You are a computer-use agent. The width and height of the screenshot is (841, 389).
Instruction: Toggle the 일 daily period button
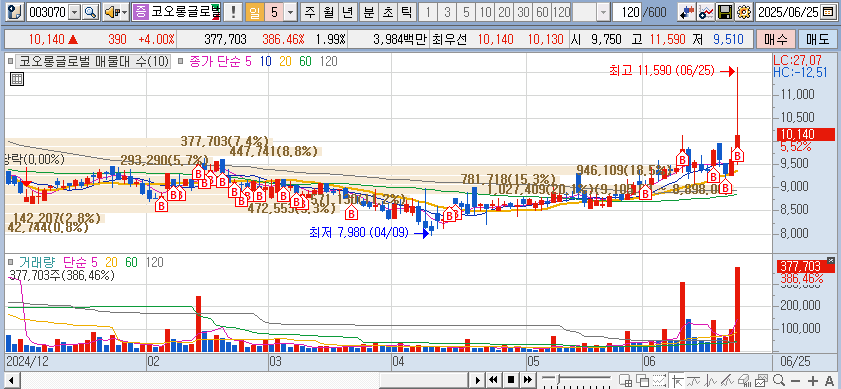point(255,12)
